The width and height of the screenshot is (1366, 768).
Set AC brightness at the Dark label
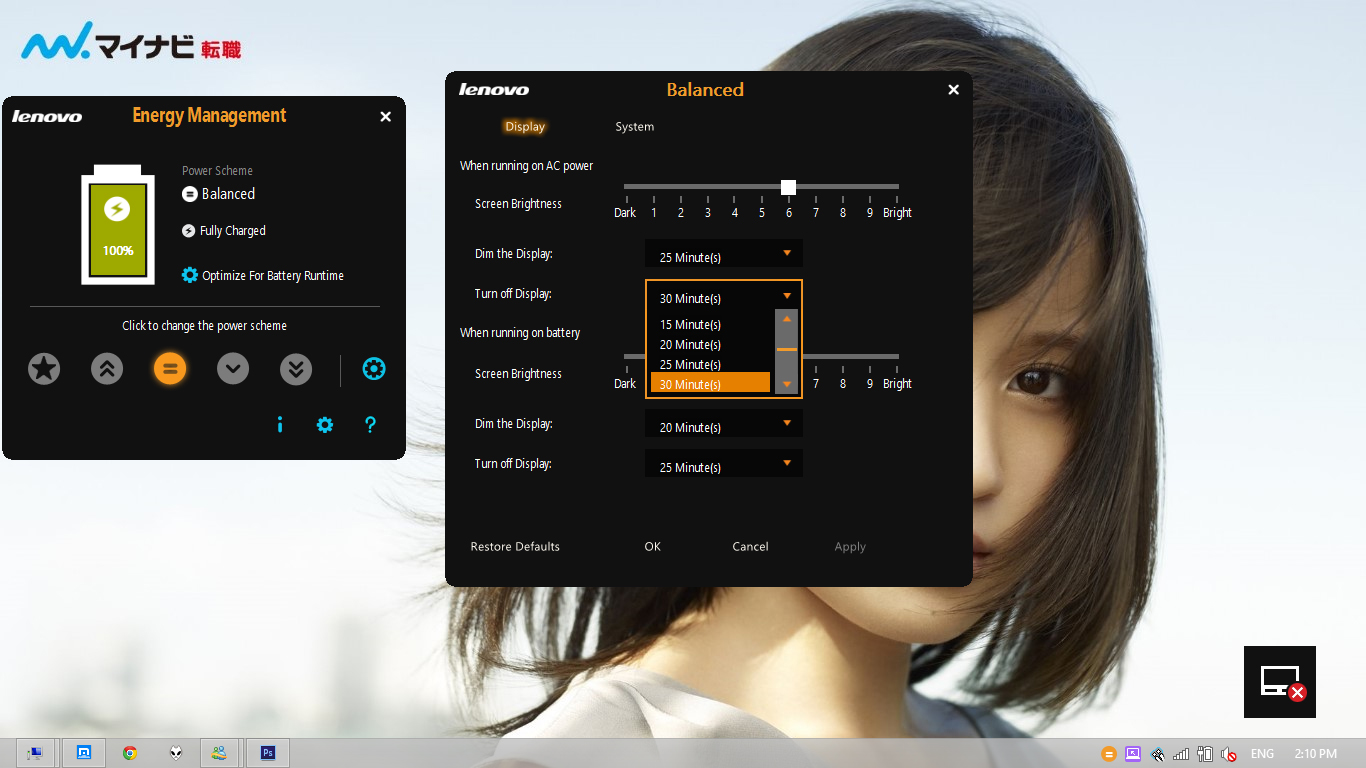tap(625, 213)
